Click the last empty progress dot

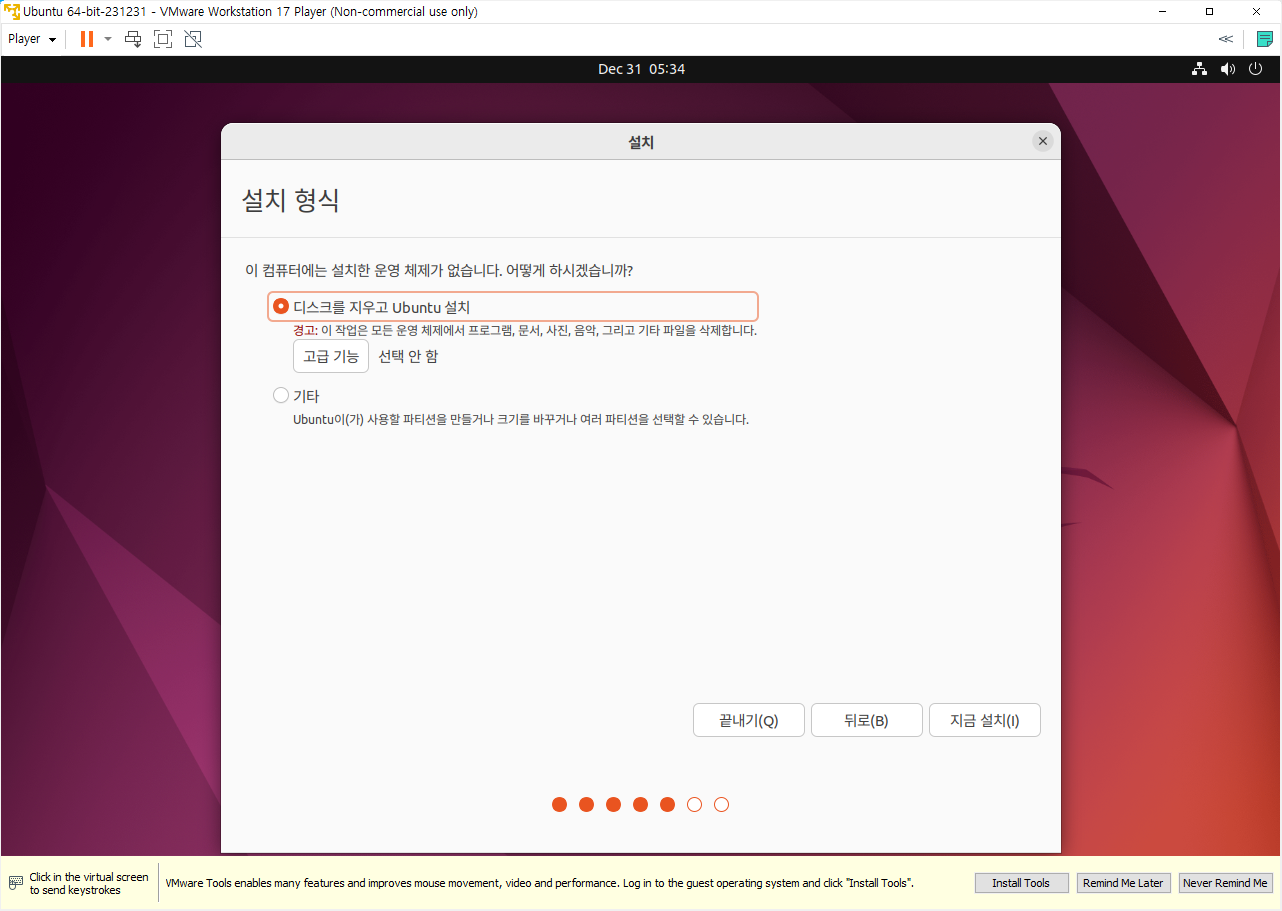[x=722, y=804]
